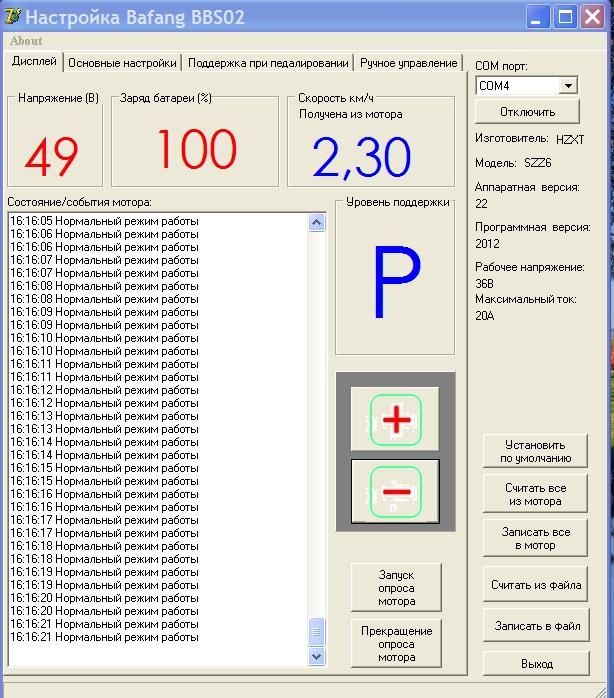Viewport: 614px width, 698px height.
Task: Click Записать в файл button
Action: click(x=537, y=626)
